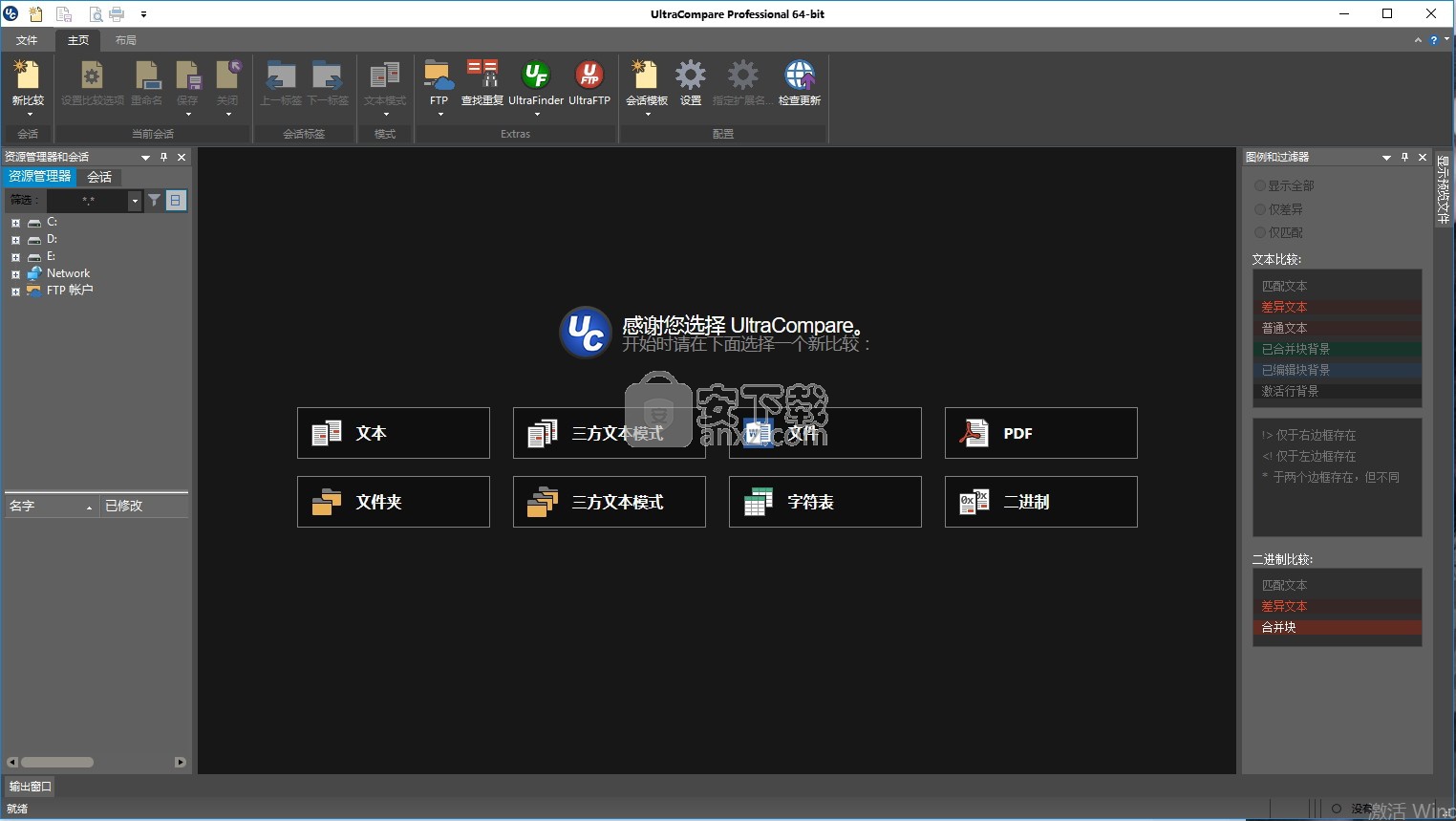Start the folder 三方文本模式 comparison
Viewport: 1456px width, 821px height.
tap(610, 502)
